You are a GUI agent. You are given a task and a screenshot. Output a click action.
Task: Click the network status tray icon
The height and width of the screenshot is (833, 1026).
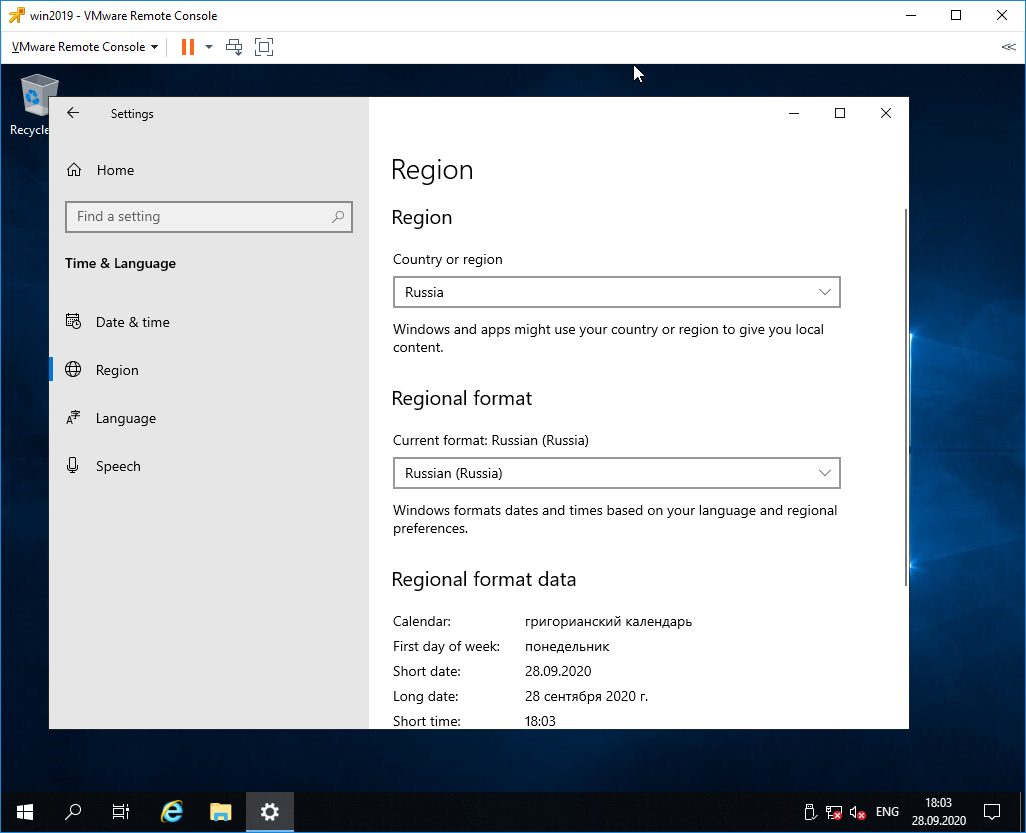pos(834,812)
